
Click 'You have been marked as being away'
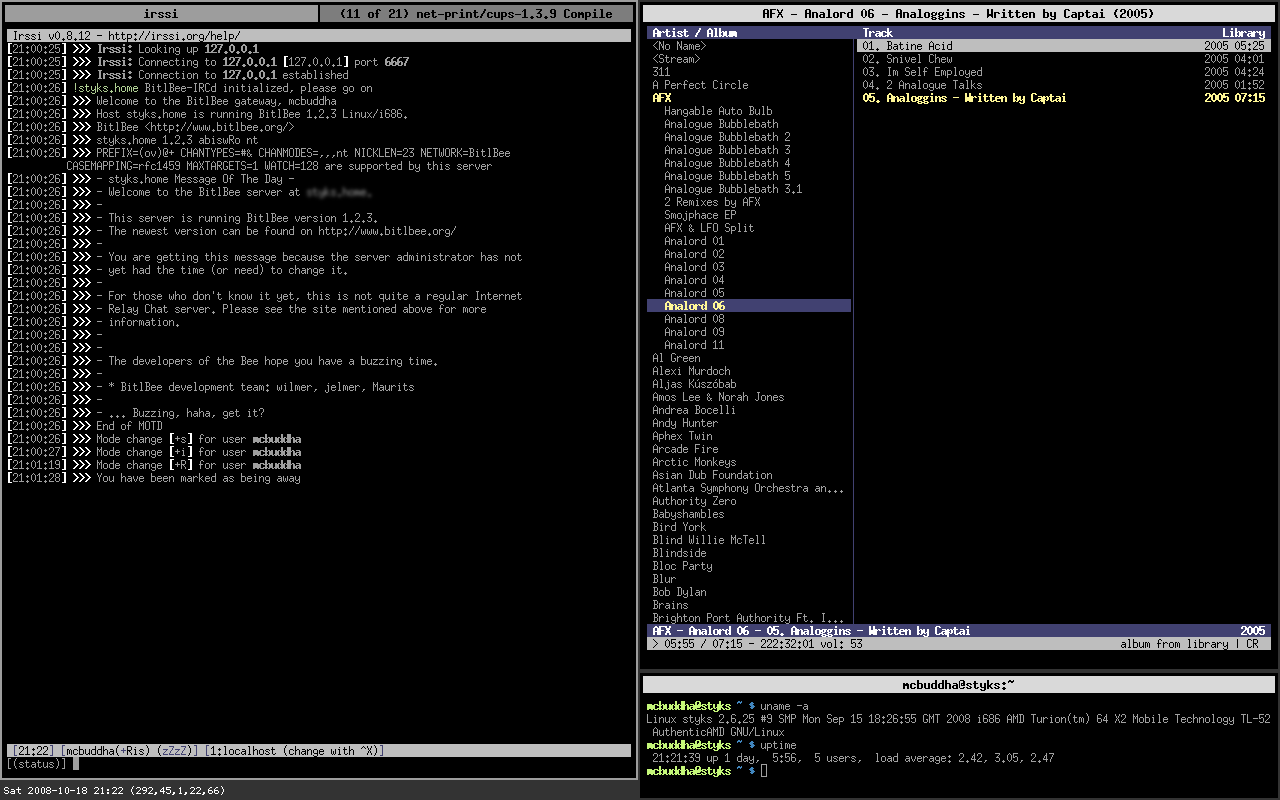coord(198,478)
